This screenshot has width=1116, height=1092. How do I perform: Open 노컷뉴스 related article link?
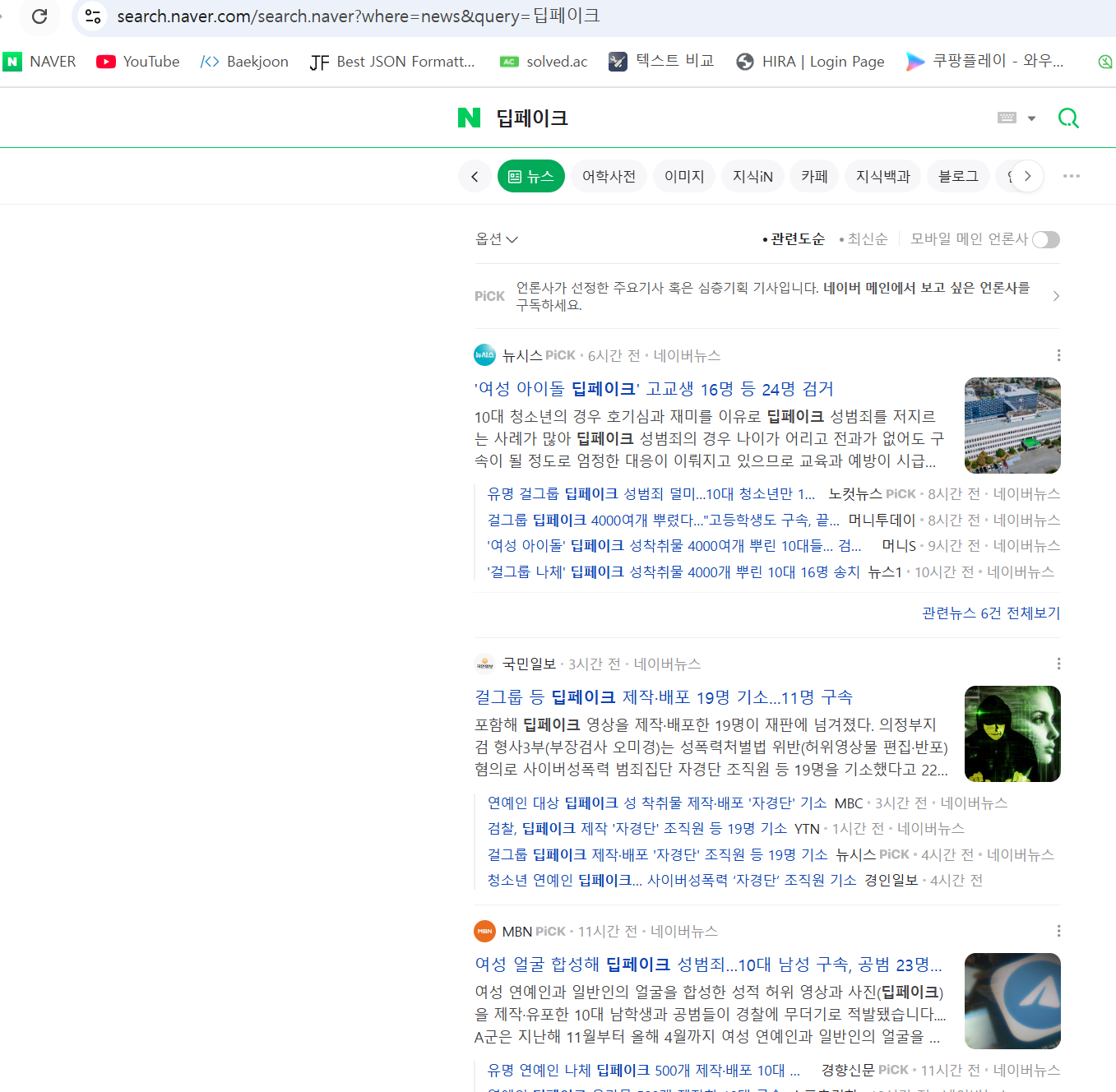(651, 494)
